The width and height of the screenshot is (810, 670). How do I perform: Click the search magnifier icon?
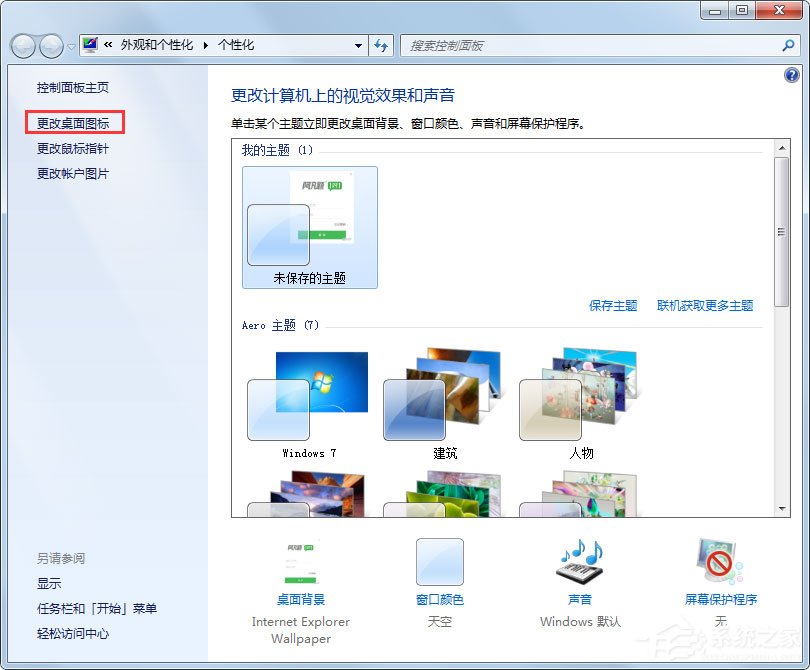789,46
